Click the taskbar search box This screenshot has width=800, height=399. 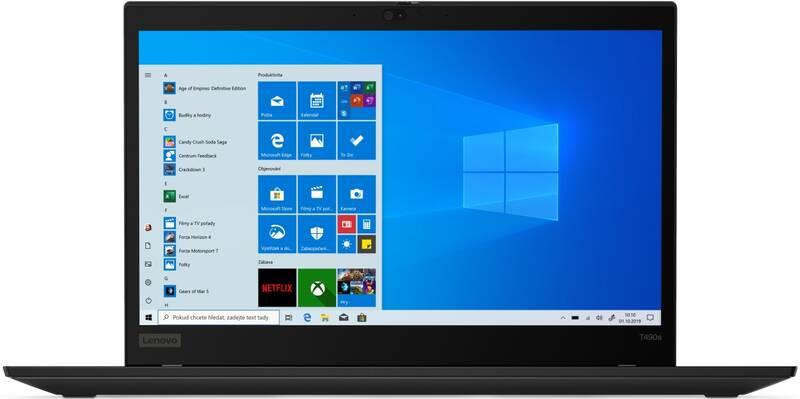coord(219,317)
